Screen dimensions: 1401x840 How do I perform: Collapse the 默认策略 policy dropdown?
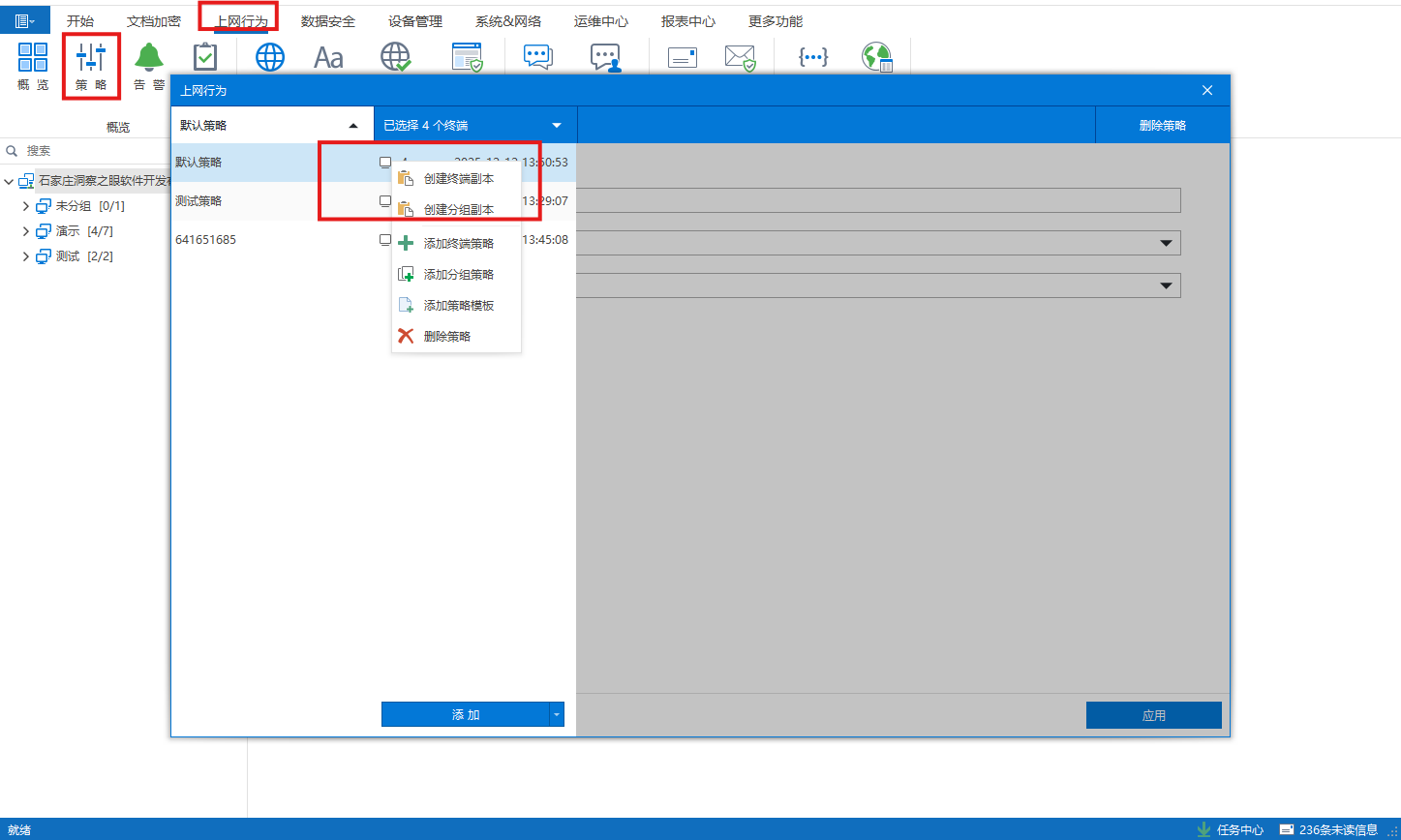point(353,126)
